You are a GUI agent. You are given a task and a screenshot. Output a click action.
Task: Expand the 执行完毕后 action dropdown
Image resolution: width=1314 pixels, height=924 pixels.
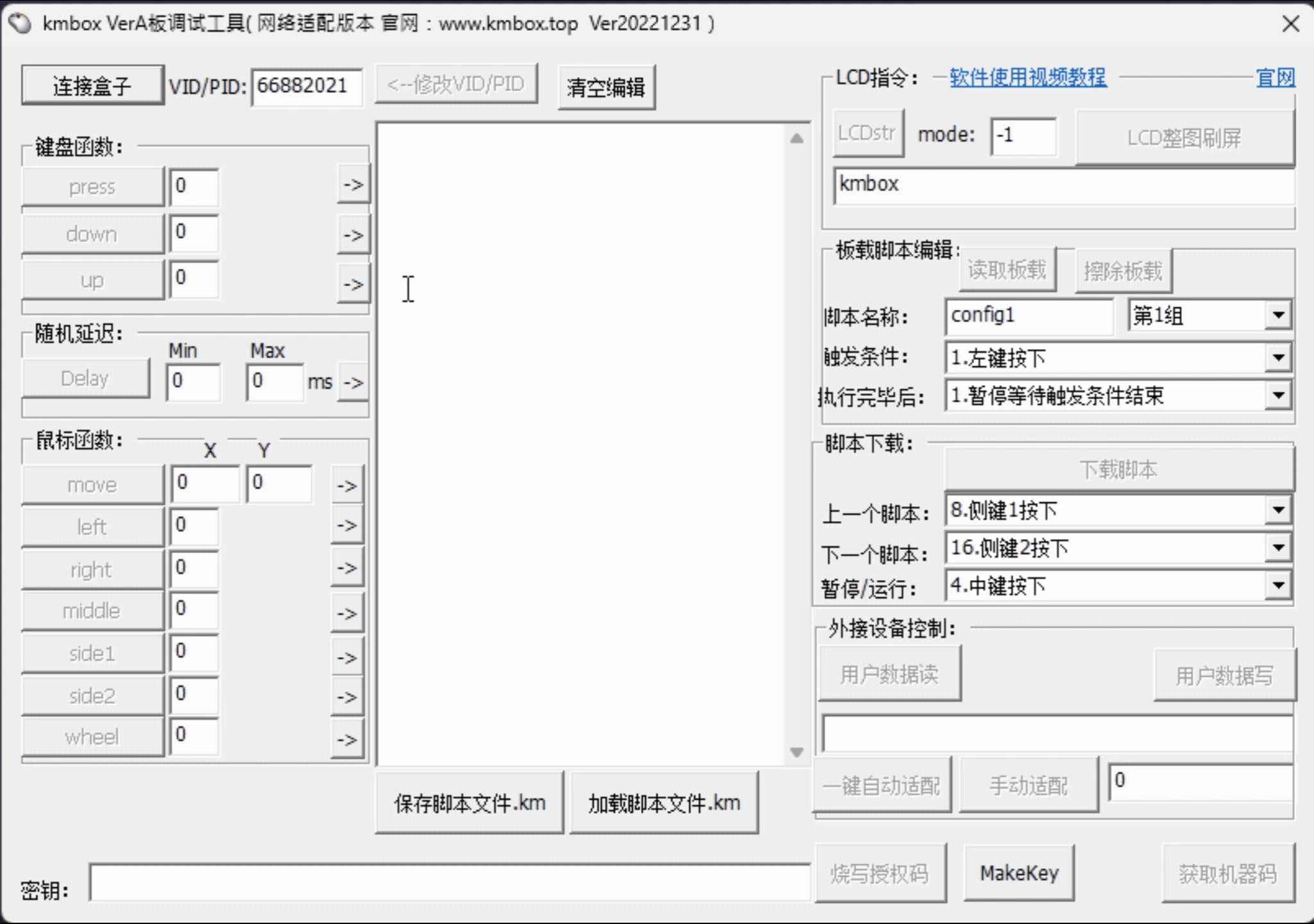tap(1278, 395)
